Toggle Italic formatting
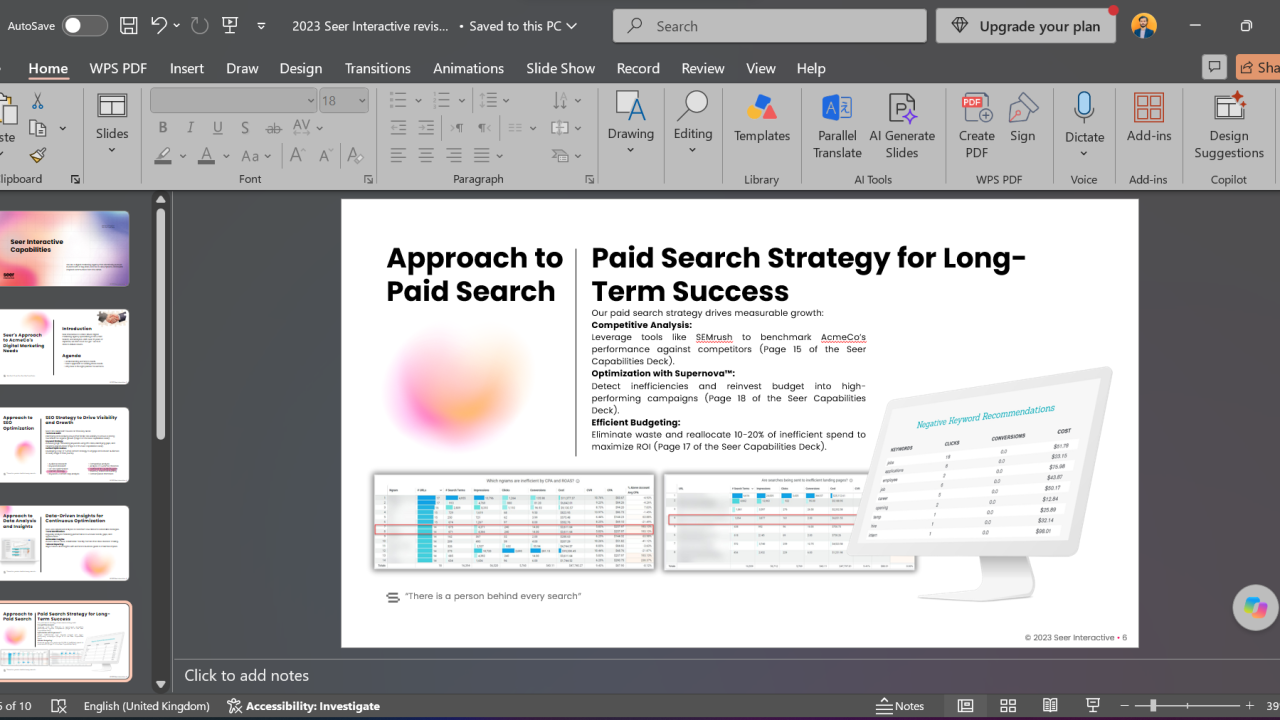The image size is (1280, 720). 190,128
